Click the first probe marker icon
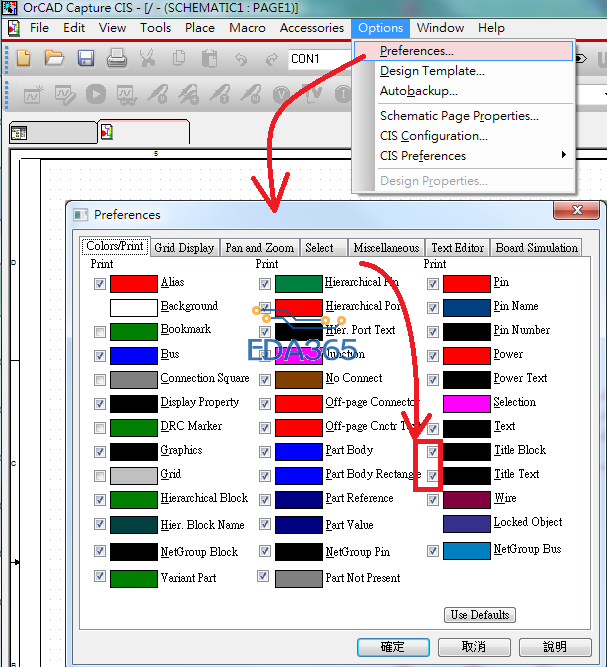This screenshot has height=667, width=607. [158, 94]
